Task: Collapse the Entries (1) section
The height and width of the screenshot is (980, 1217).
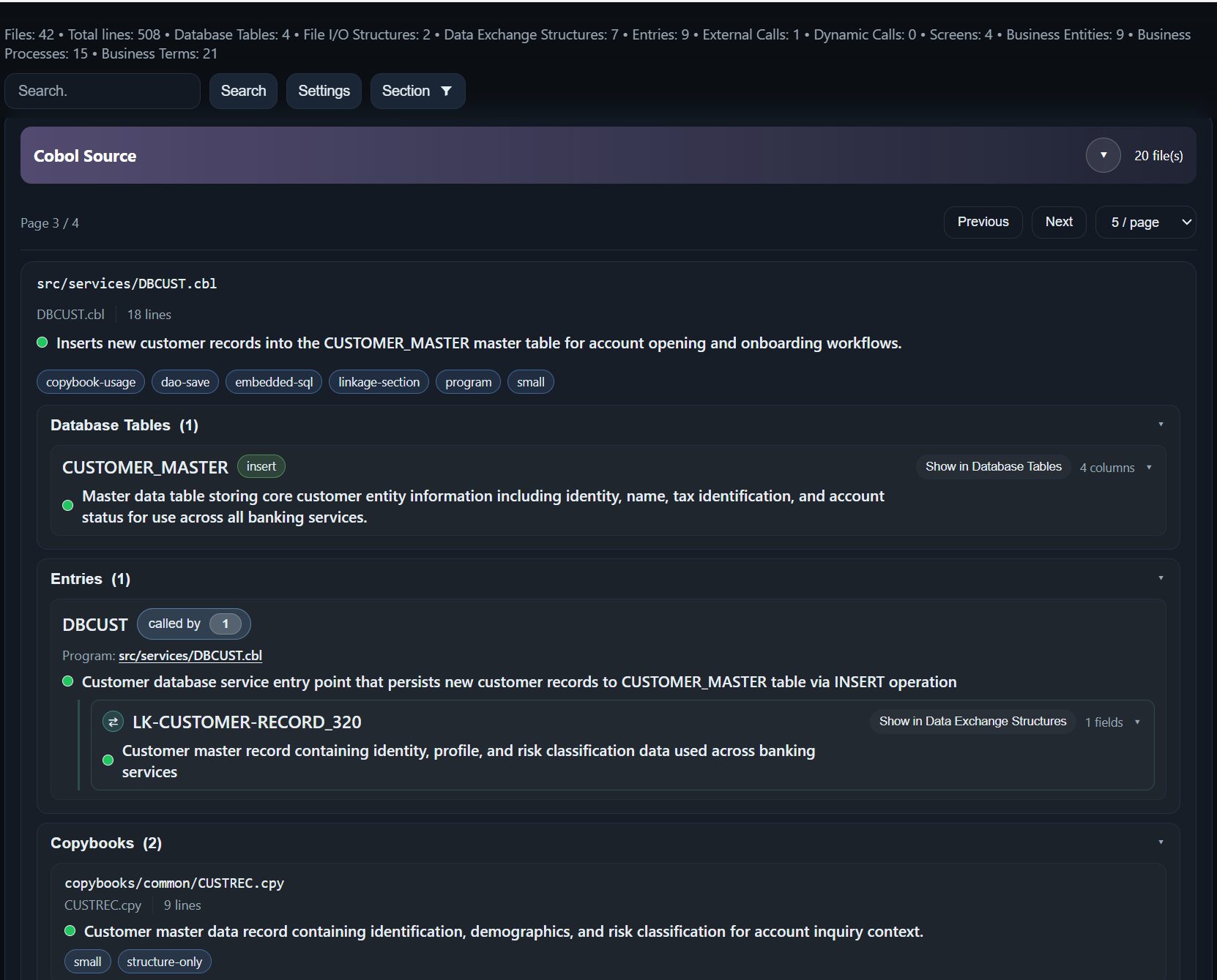Action: (x=1161, y=578)
